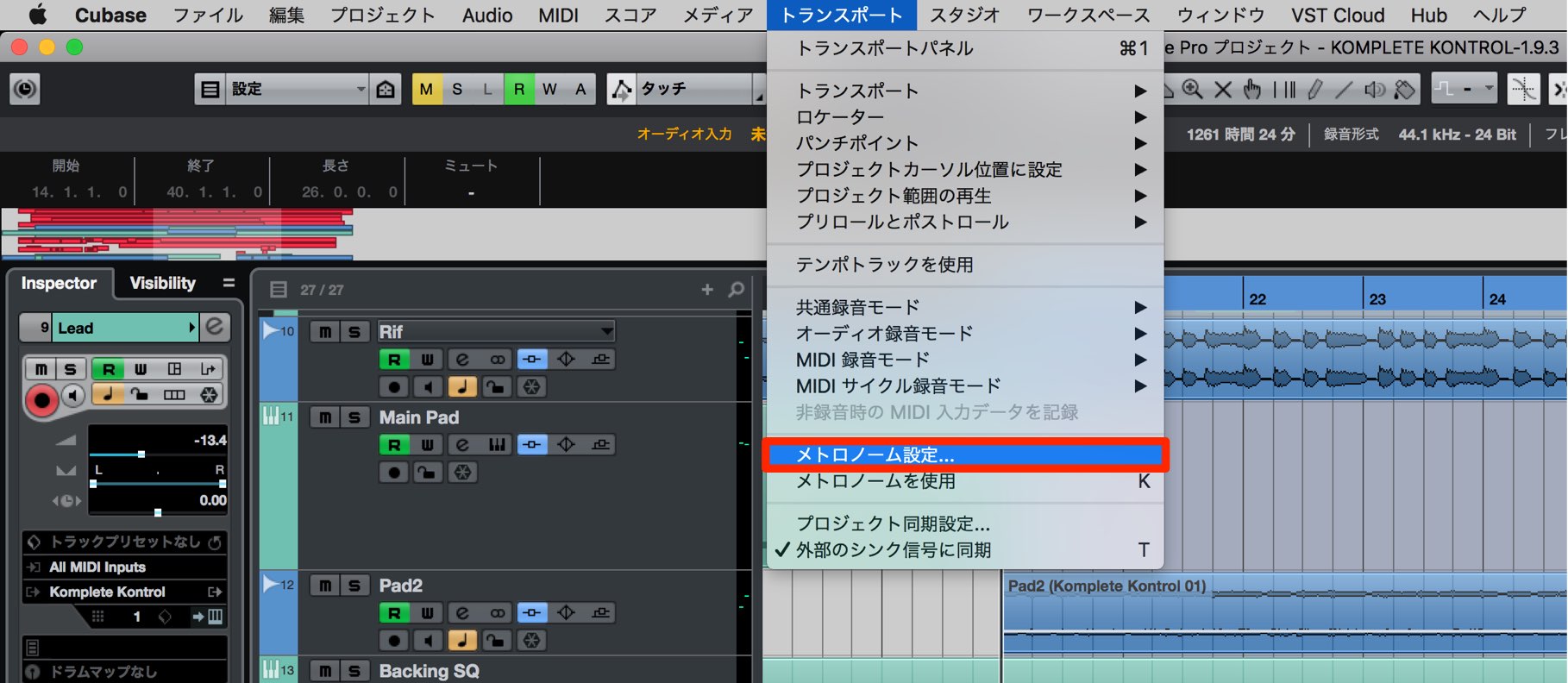
Task: Toggle global Read R automation in toolbar
Action: pyautogui.click(x=519, y=89)
